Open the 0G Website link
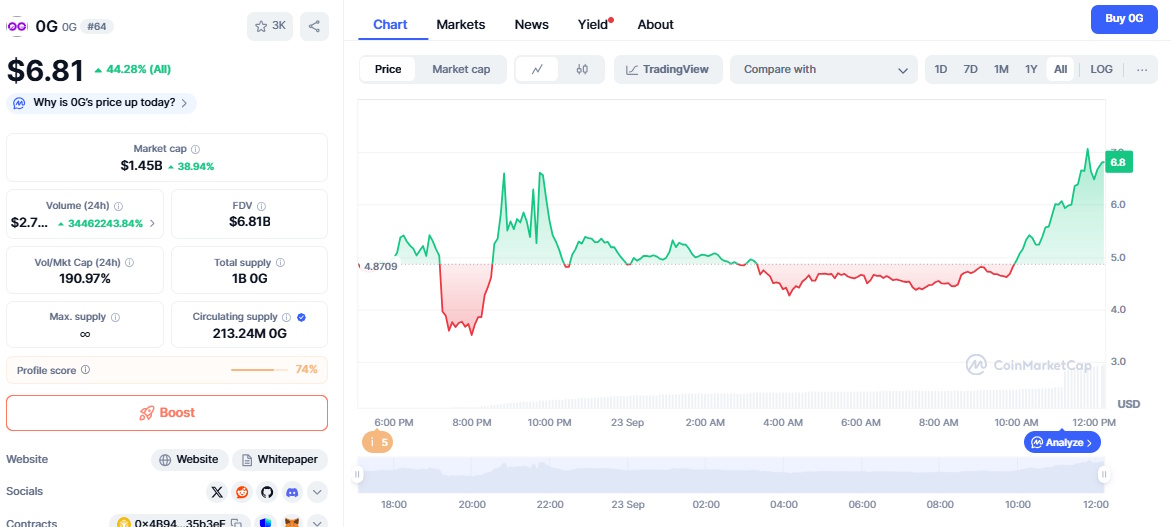The width and height of the screenshot is (1171, 527). [190, 460]
